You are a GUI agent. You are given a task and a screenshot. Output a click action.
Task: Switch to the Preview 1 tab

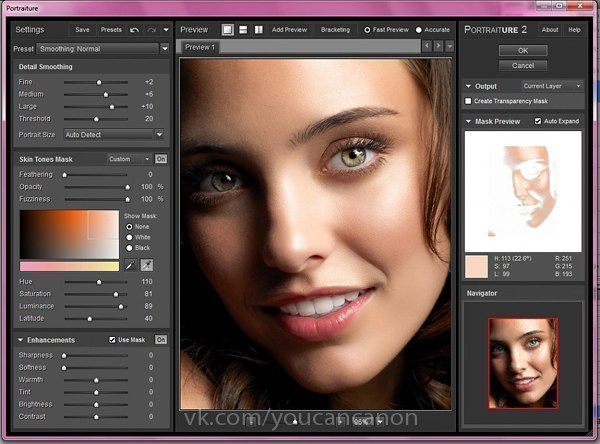(200, 47)
